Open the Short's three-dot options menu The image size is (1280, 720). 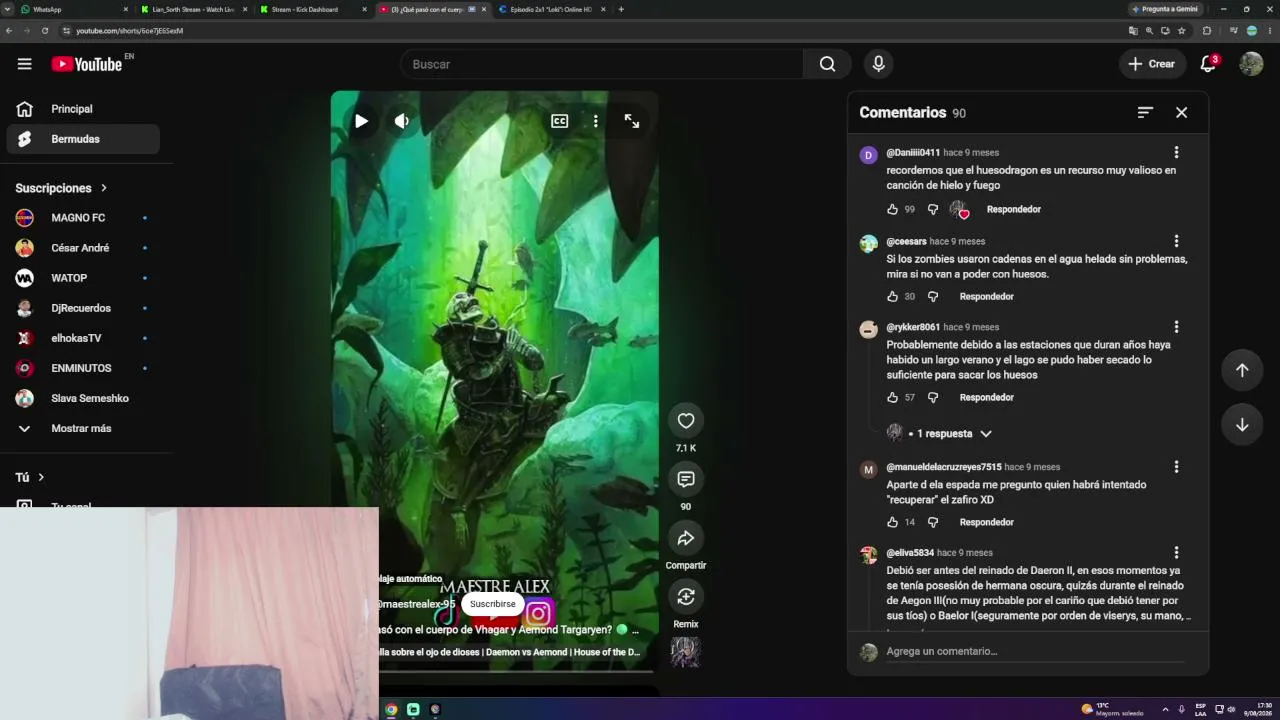point(595,121)
